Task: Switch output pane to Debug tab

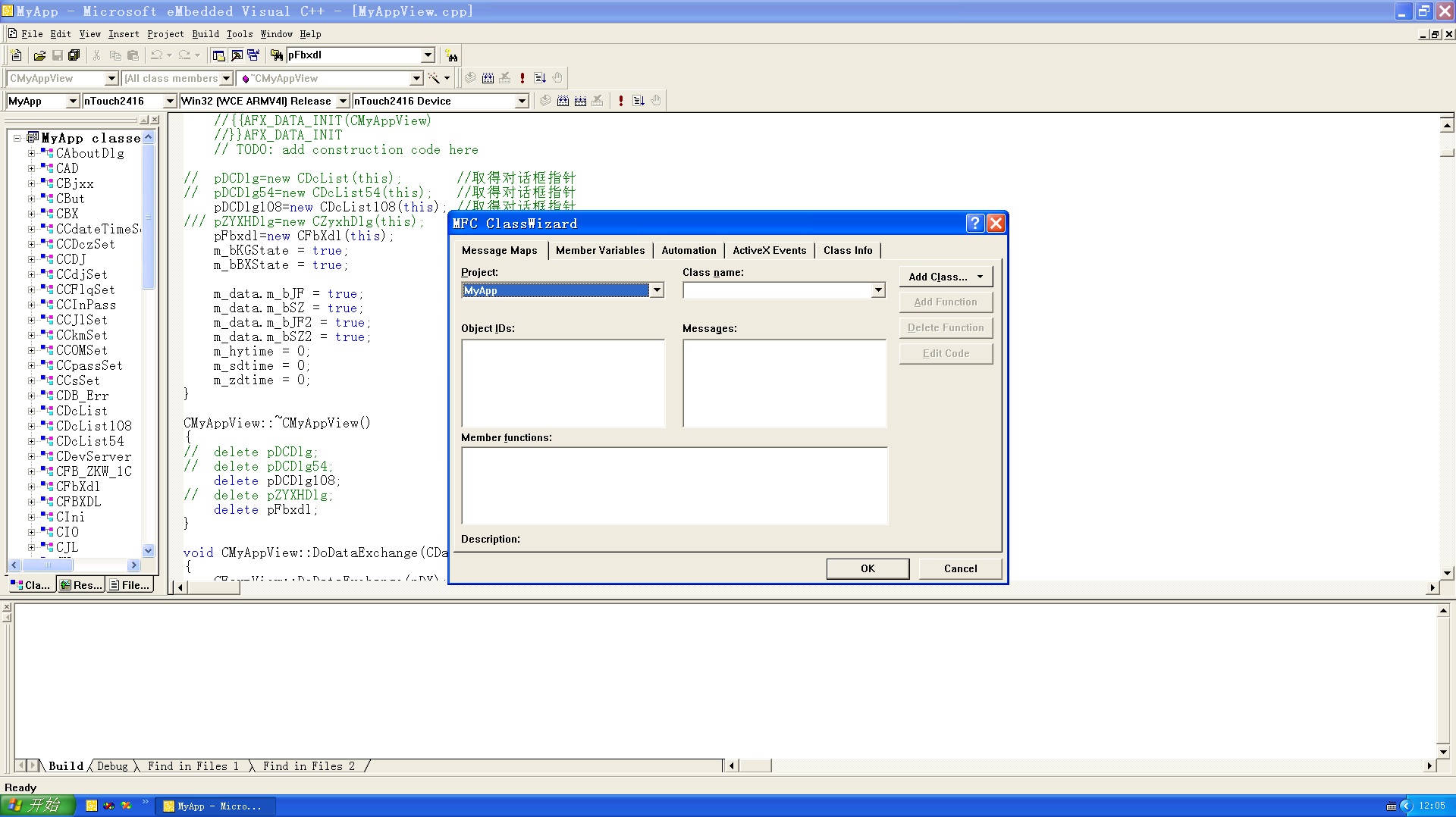Action: (112, 766)
